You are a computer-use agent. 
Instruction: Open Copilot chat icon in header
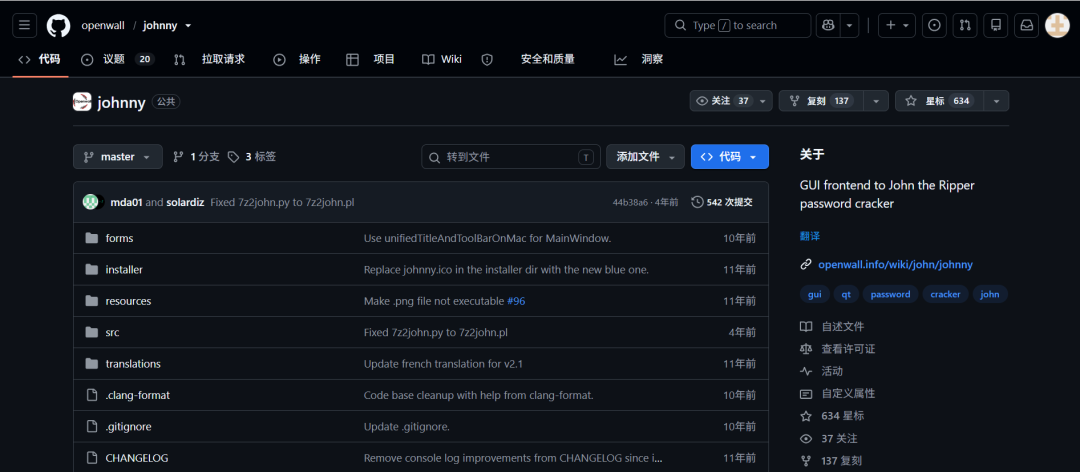(x=828, y=25)
